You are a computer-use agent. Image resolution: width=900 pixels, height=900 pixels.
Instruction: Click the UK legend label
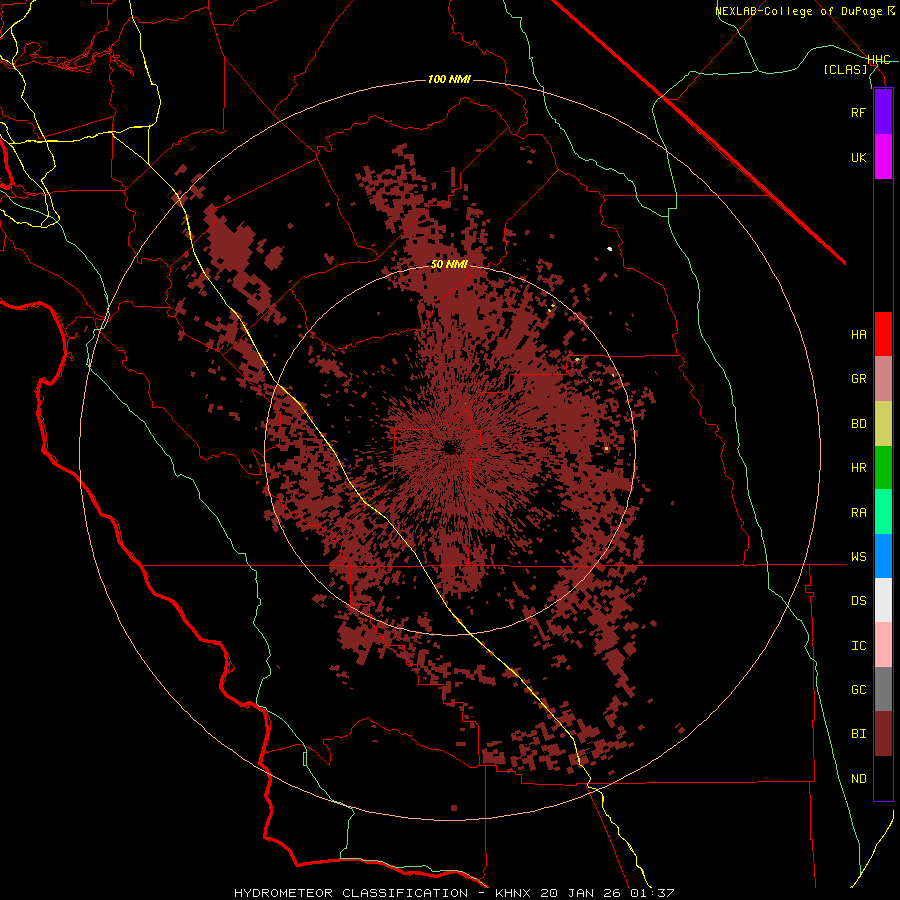click(858, 157)
